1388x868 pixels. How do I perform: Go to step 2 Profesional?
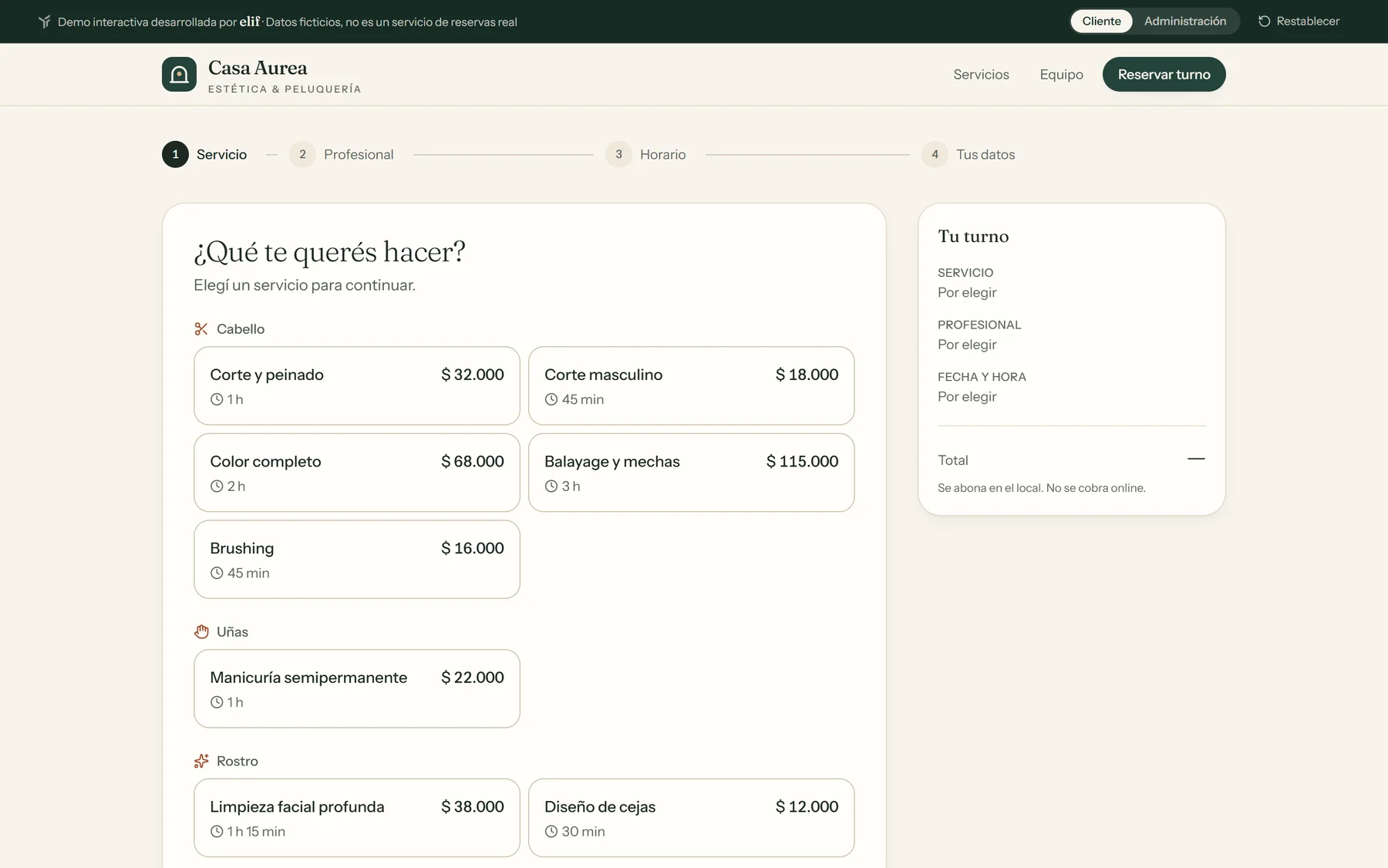click(x=342, y=154)
